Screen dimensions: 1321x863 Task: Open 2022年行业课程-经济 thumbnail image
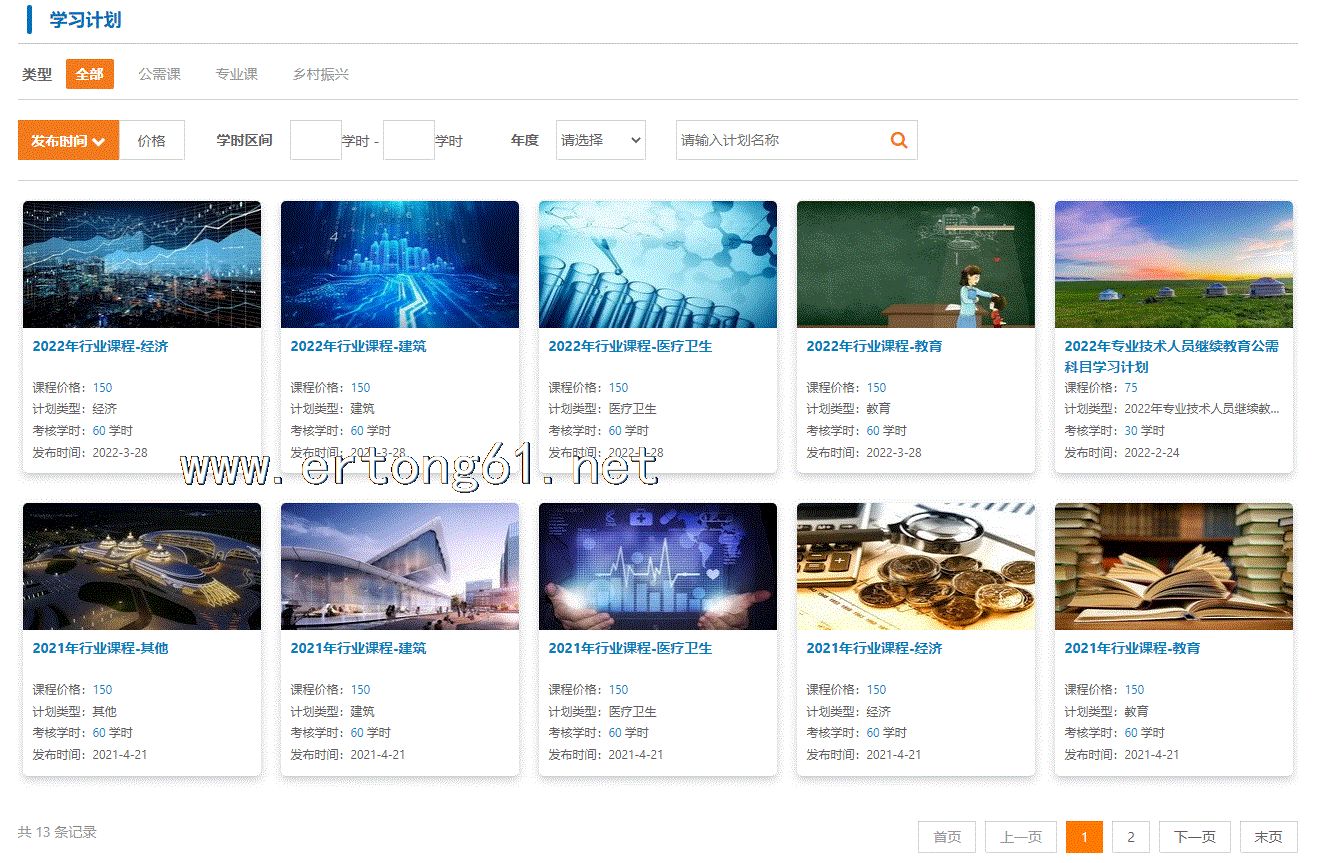(x=142, y=264)
